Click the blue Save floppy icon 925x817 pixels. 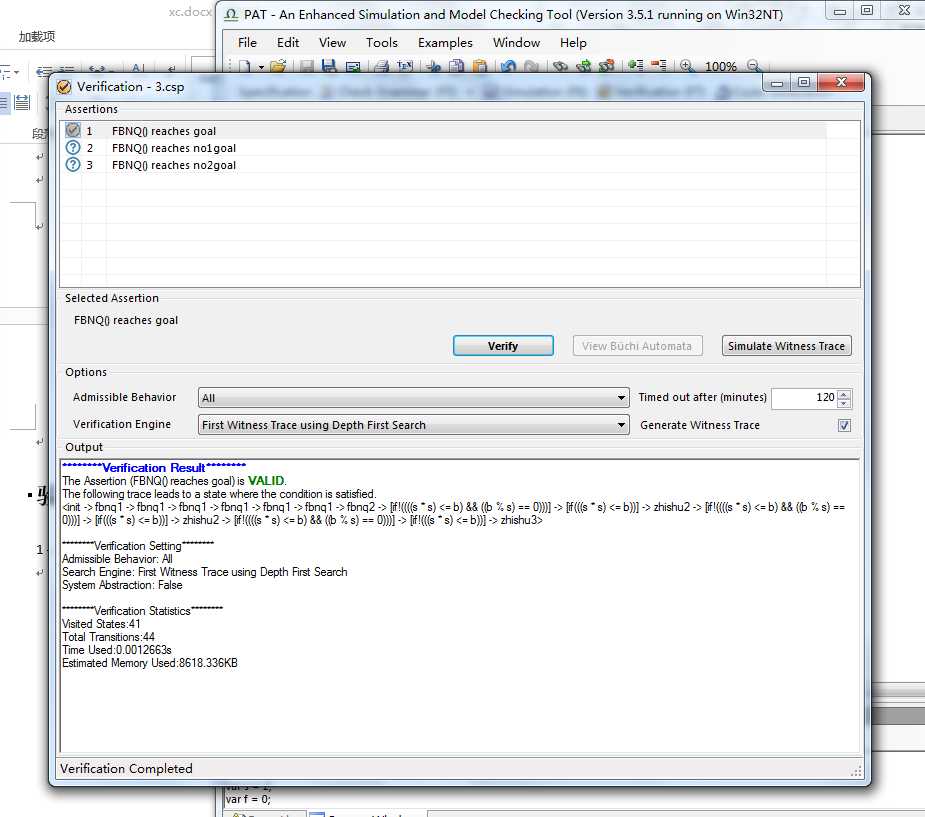tap(329, 66)
